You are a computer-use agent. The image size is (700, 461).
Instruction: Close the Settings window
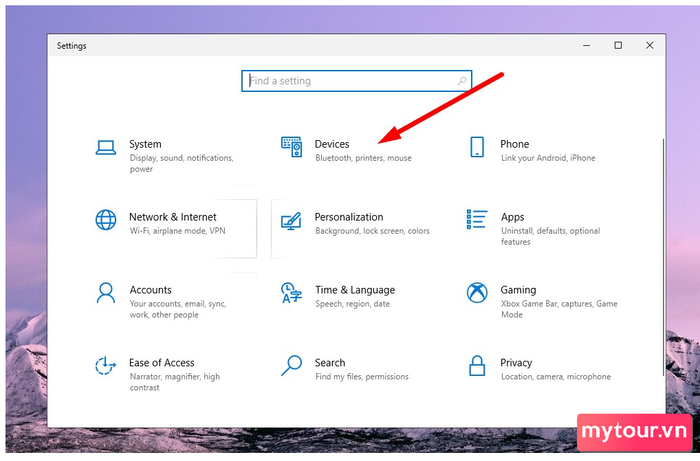point(650,46)
